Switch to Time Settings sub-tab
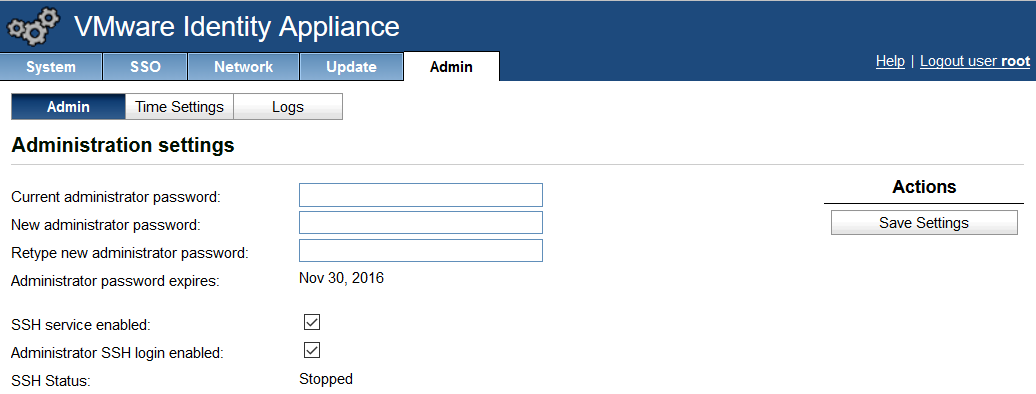Viewport: 1036px width, 394px height. [x=179, y=106]
